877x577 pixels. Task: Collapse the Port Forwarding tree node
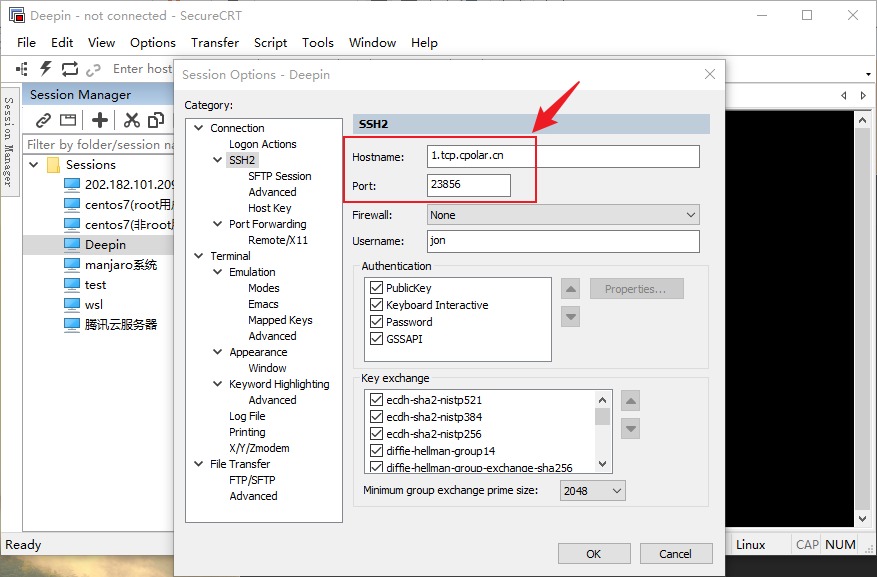pyautogui.click(x=218, y=224)
